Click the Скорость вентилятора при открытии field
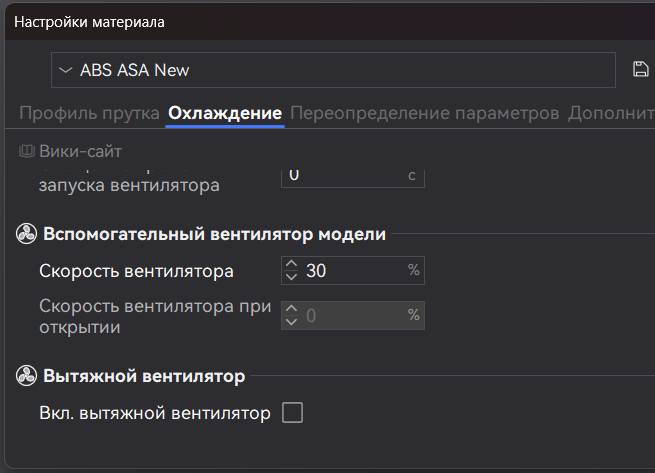This screenshot has height=473, width=655. pos(352,315)
